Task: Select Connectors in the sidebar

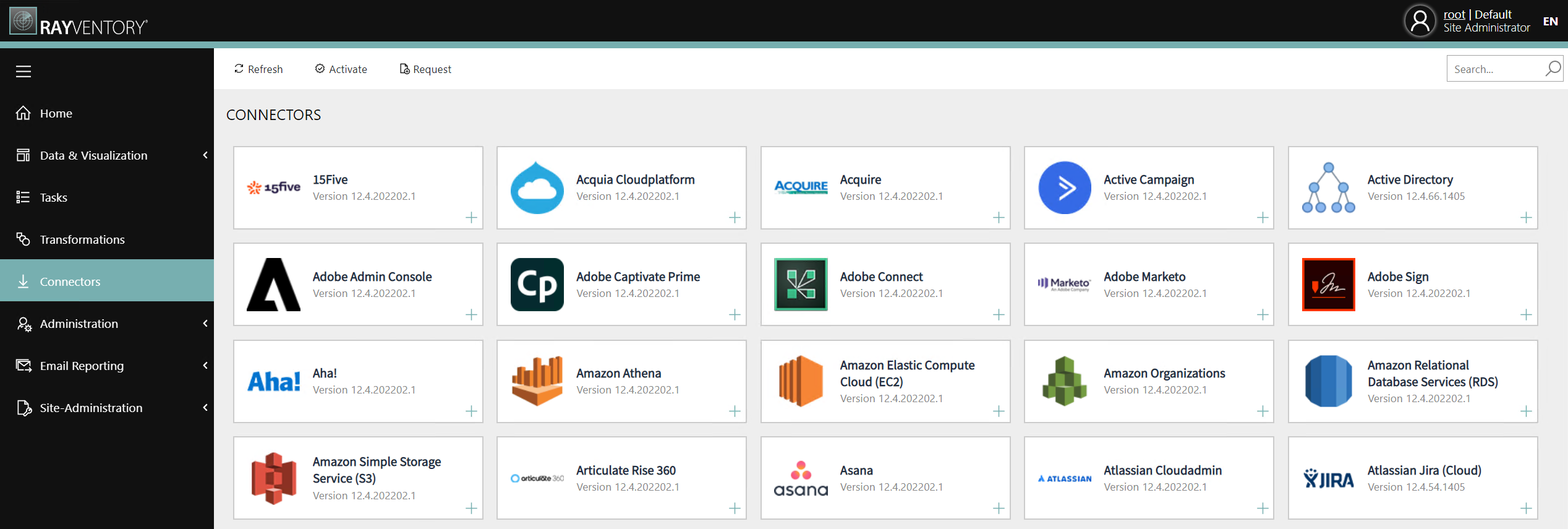Action: coord(107,282)
